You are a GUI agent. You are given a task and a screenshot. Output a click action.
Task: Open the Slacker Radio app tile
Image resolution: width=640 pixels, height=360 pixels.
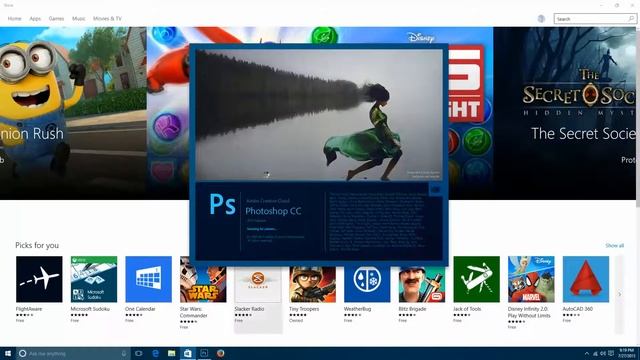click(x=258, y=284)
